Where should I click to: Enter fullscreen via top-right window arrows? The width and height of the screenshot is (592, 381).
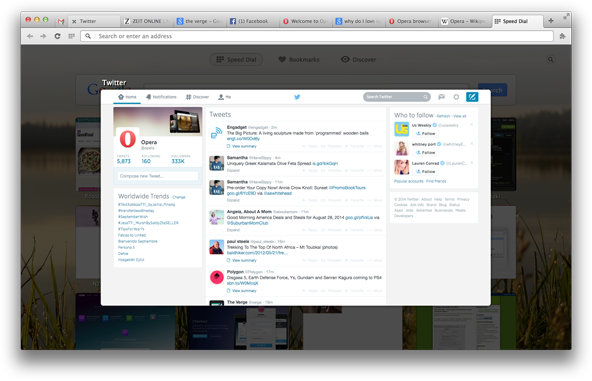pos(566,16)
